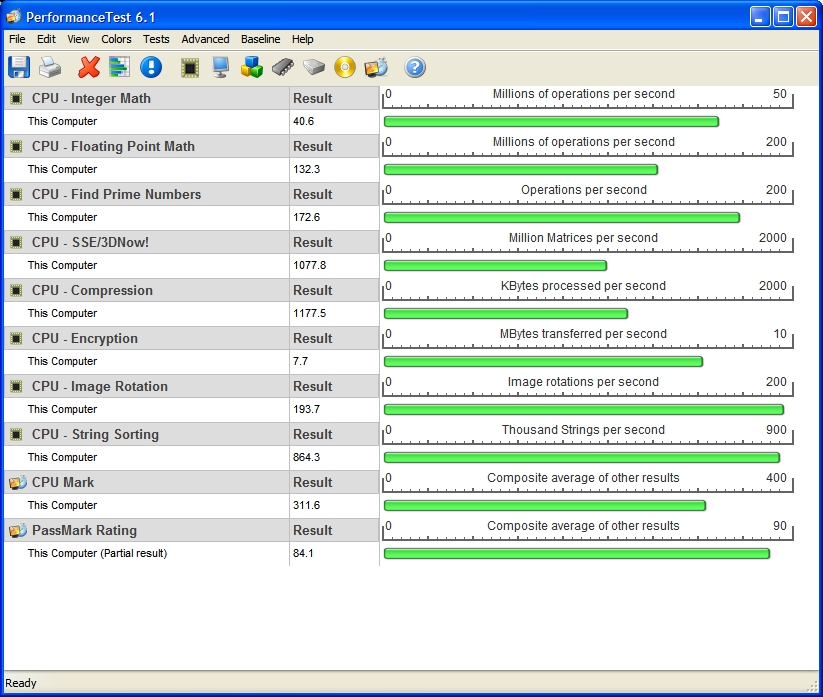
Task: Run 2D graphics monitor icon
Action: pyautogui.click(x=220, y=67)
